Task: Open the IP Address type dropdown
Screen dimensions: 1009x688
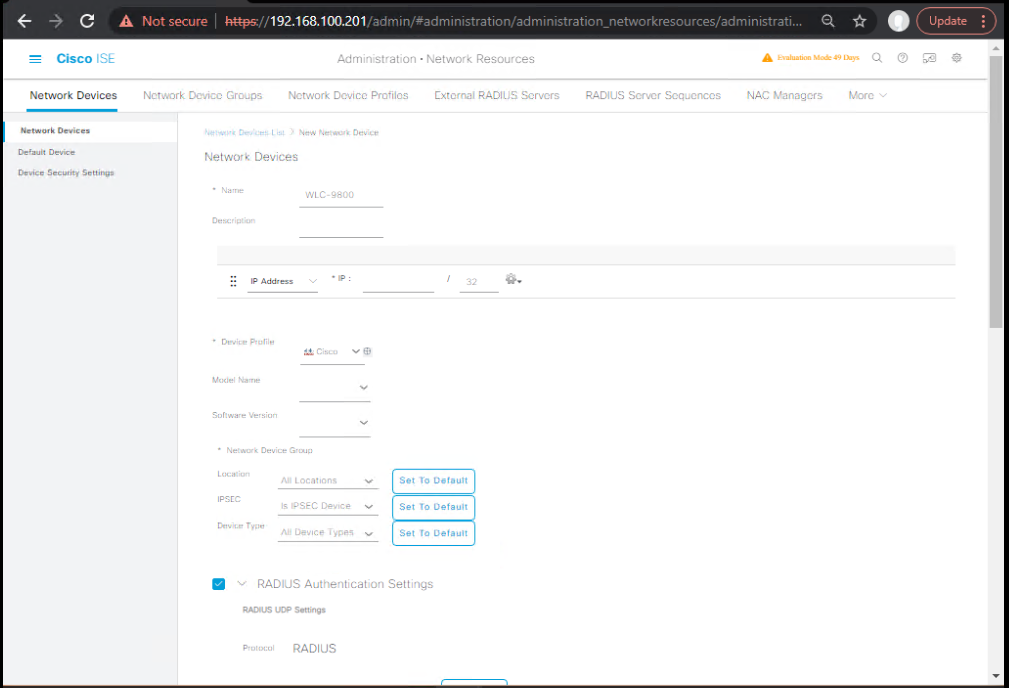Action: pos(283,281)
